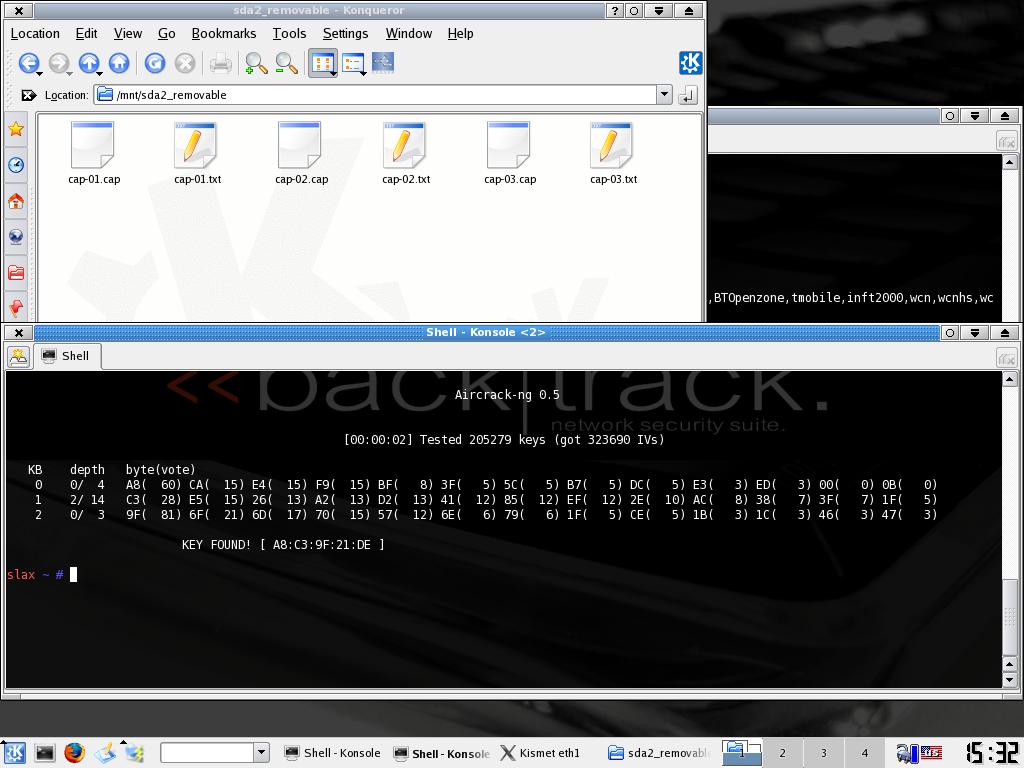Image resolution: width=1024 pixels, height=768 pixels.
Task: Open History sidebar clock icon
Action: pos(16,165)
